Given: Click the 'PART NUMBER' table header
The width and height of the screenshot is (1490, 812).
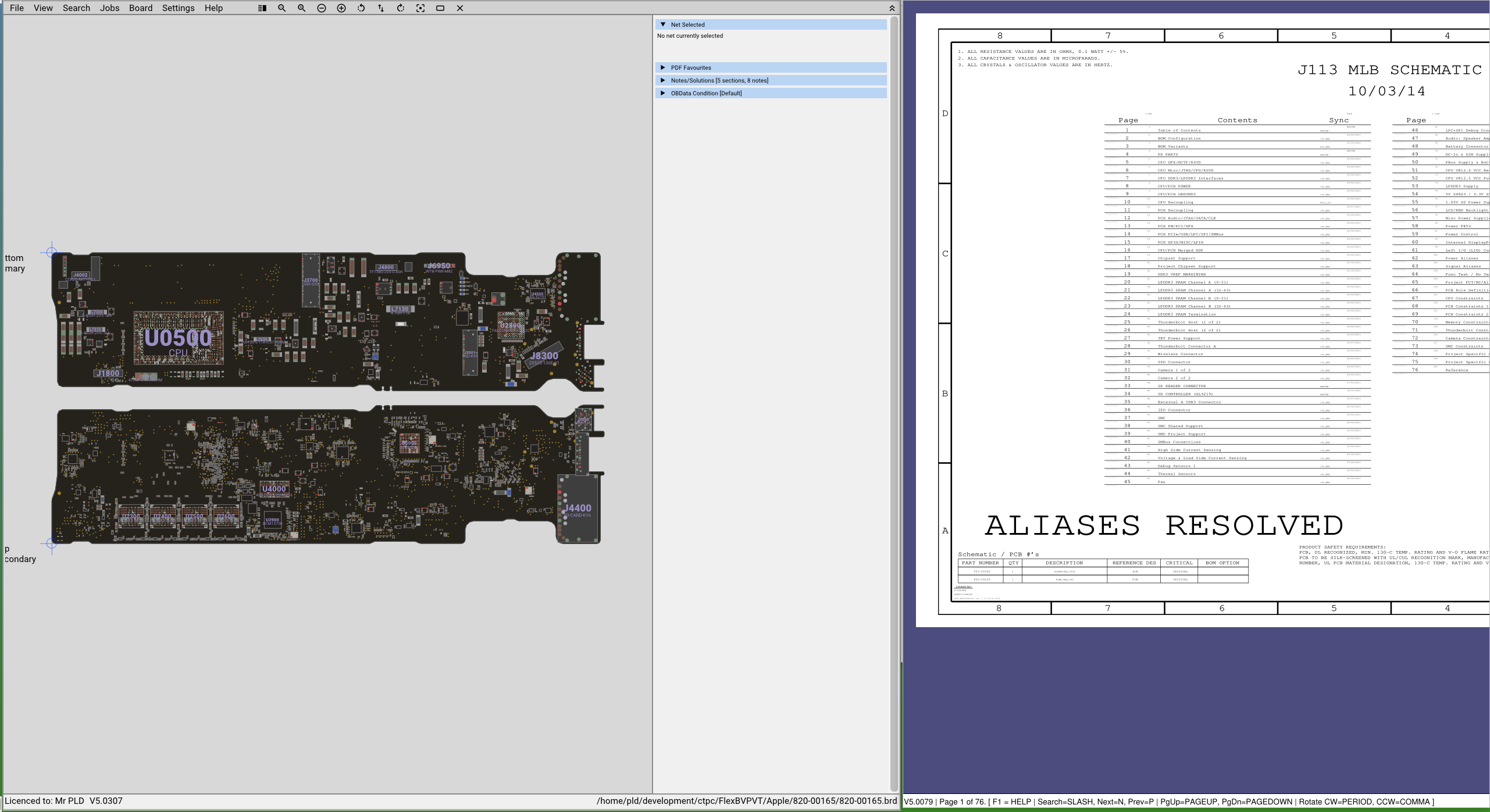Looking at the screenshot, I should pos(980,563).
